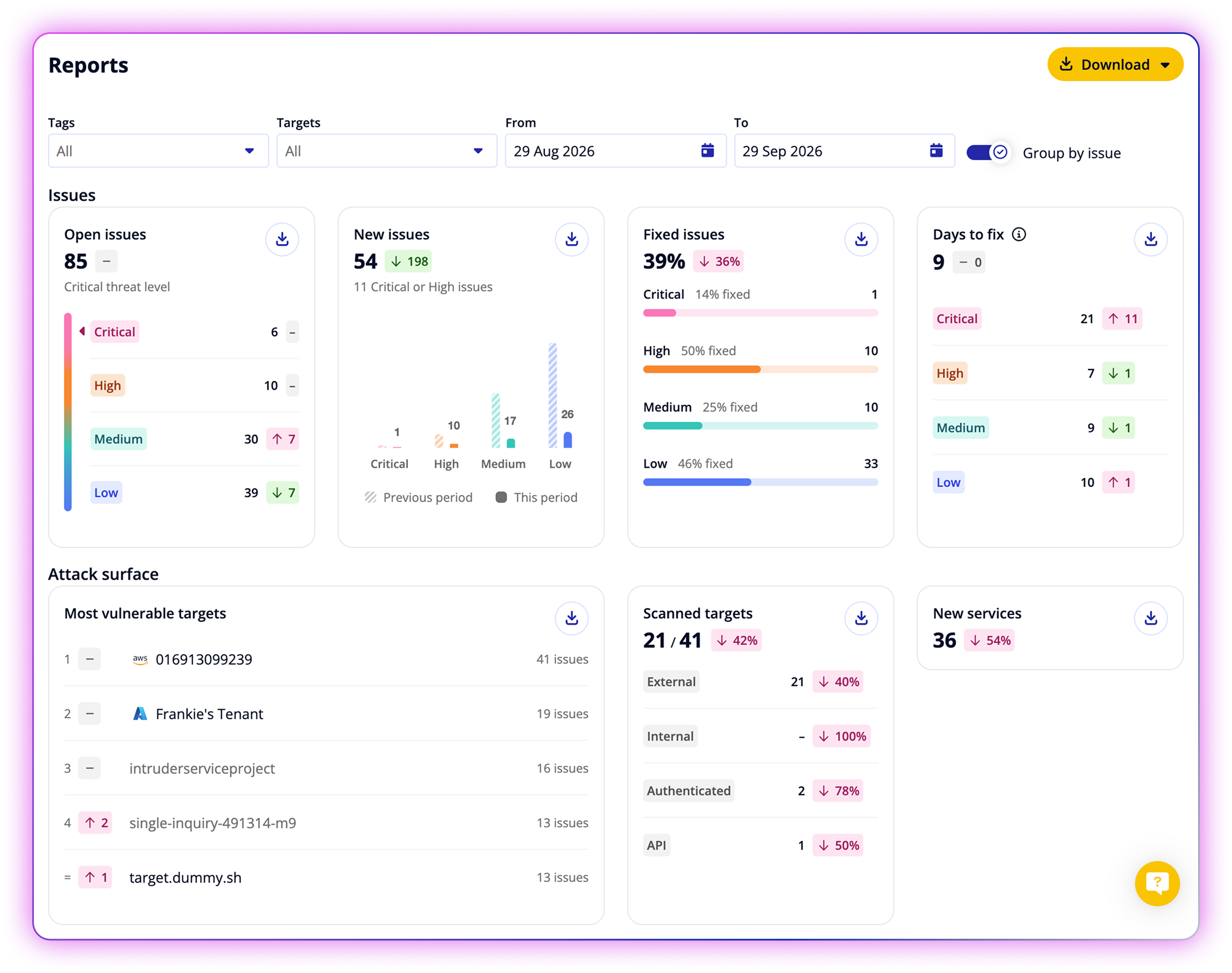Click the Internal scanned targets tag
Screen dimensions: 1232x973
[x=671, y=736]
